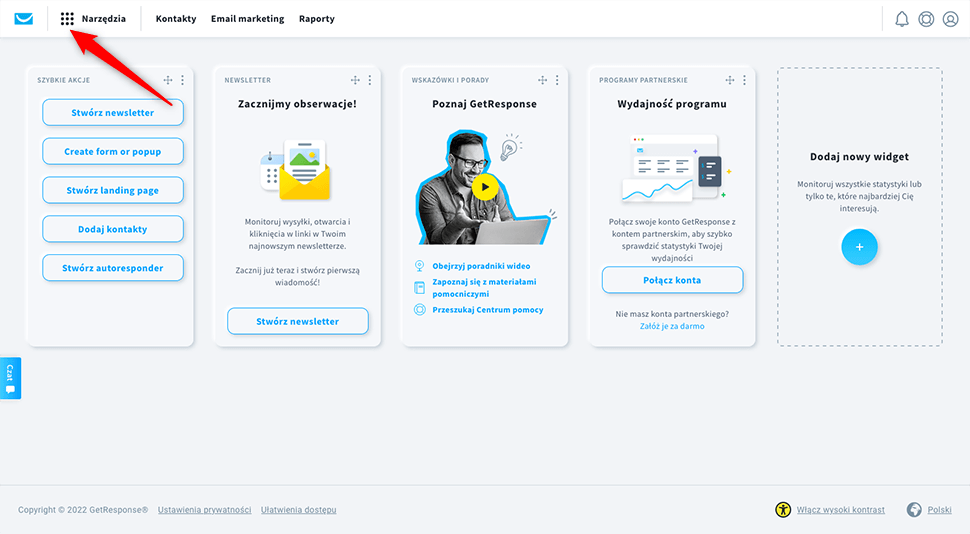Toggle Włącz wysoki kontrast link

click(x=841, y=510)
